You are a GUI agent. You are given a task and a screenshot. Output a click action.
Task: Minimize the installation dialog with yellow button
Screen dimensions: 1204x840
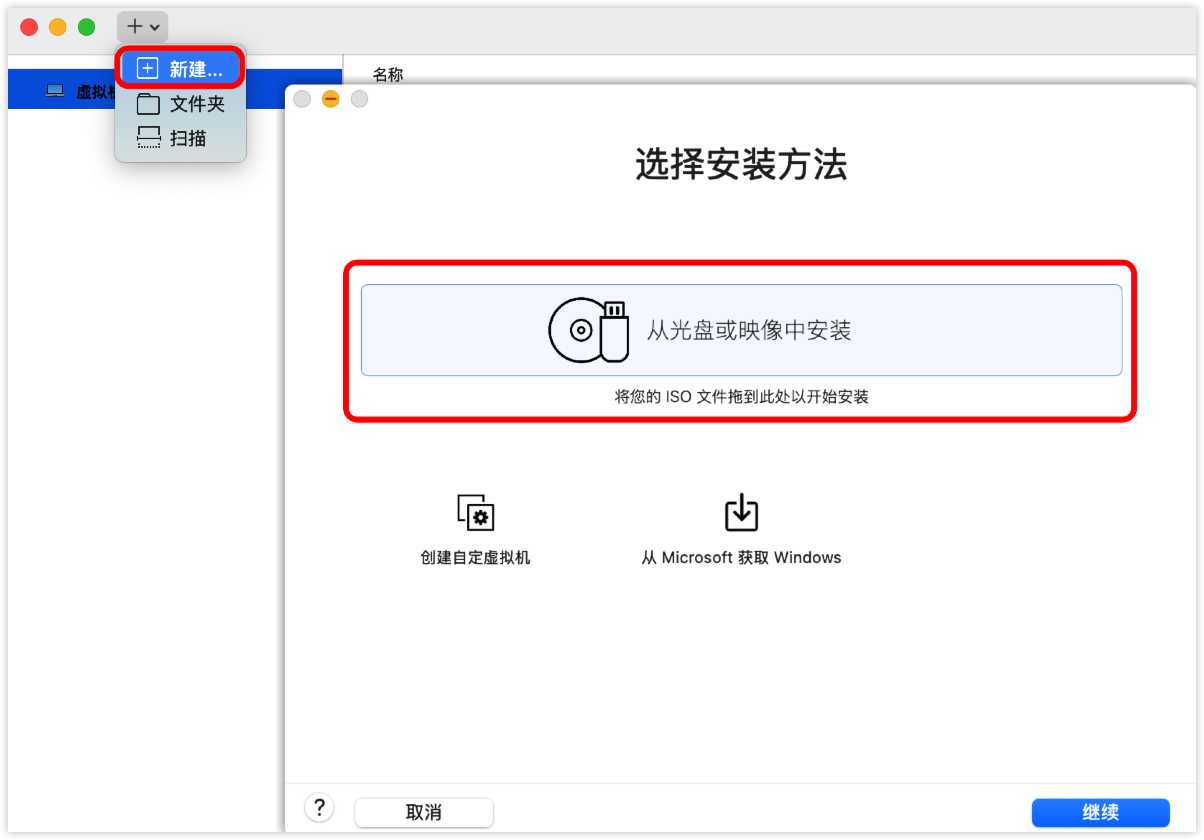[331, 99]
